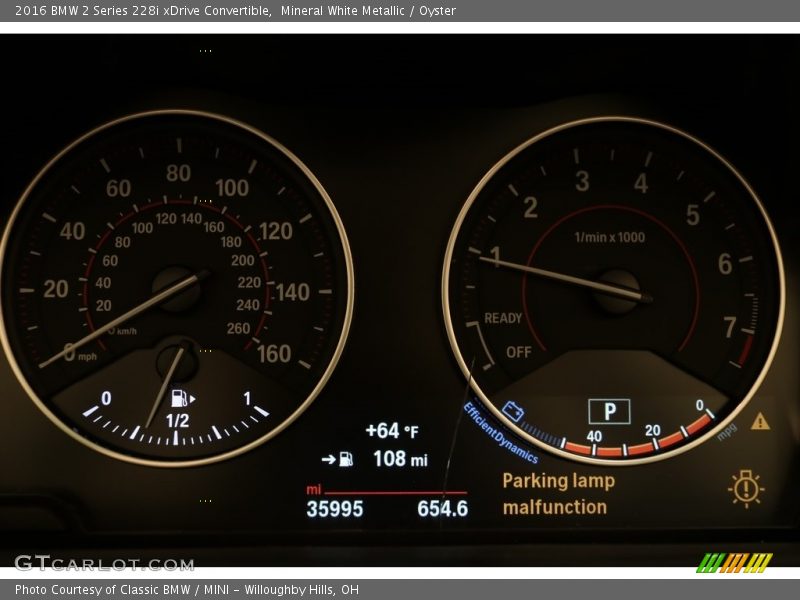Click the trip distance 654.6
The width and height of the screenshot is (800, 600).
(x=442, y=509)
